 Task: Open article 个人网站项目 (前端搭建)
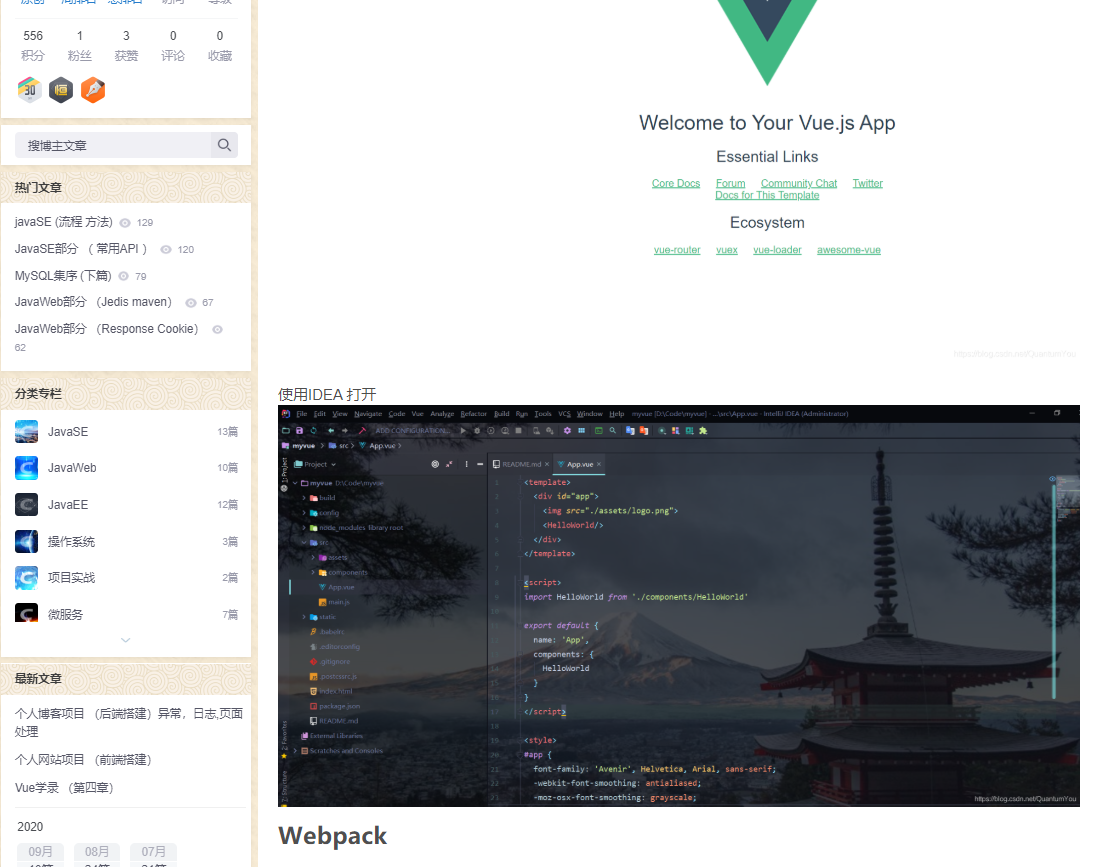[83, 760]
